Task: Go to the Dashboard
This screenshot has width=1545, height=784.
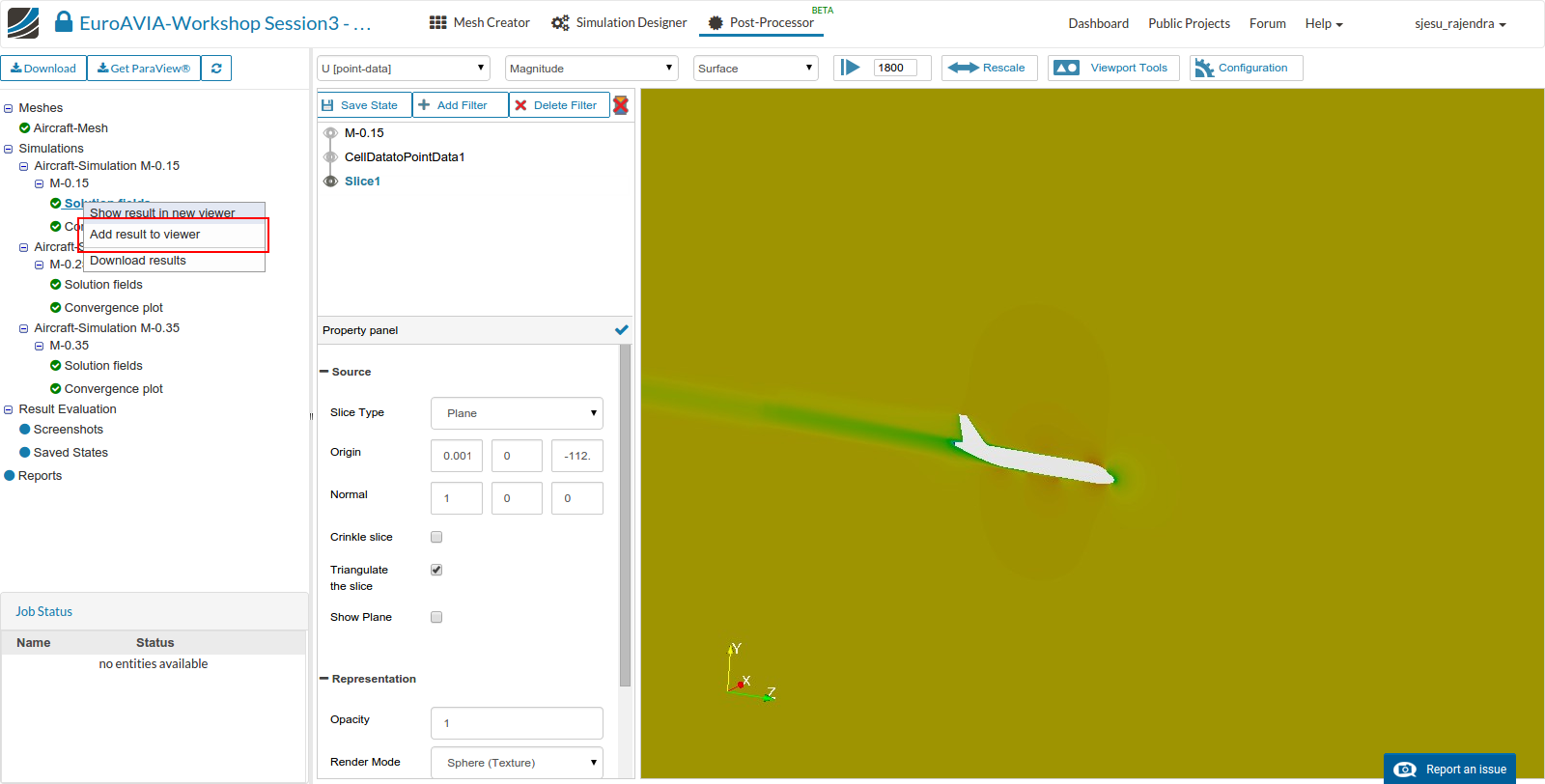Action: tap(1098, 23)
